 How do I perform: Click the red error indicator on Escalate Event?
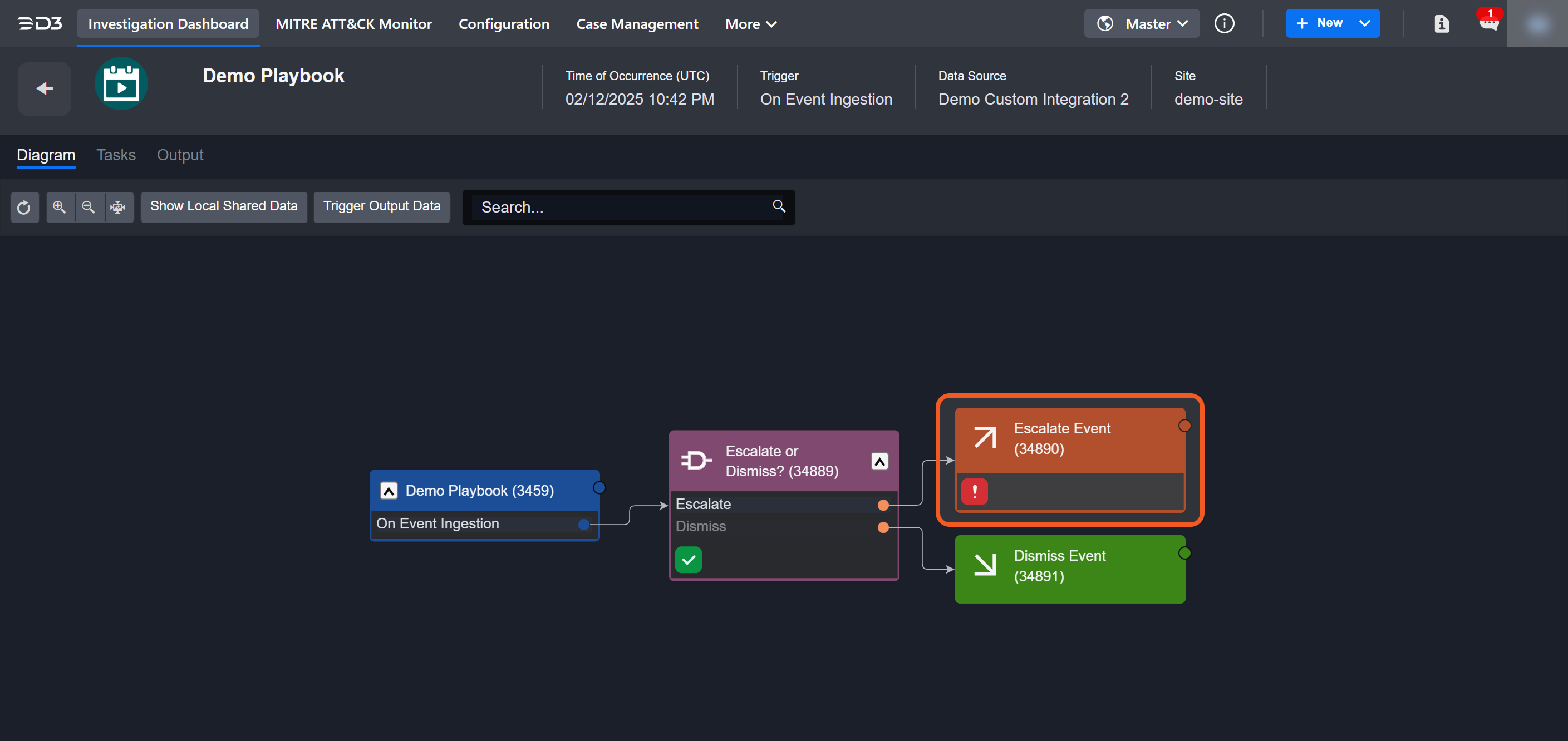[x=974, y=491]
